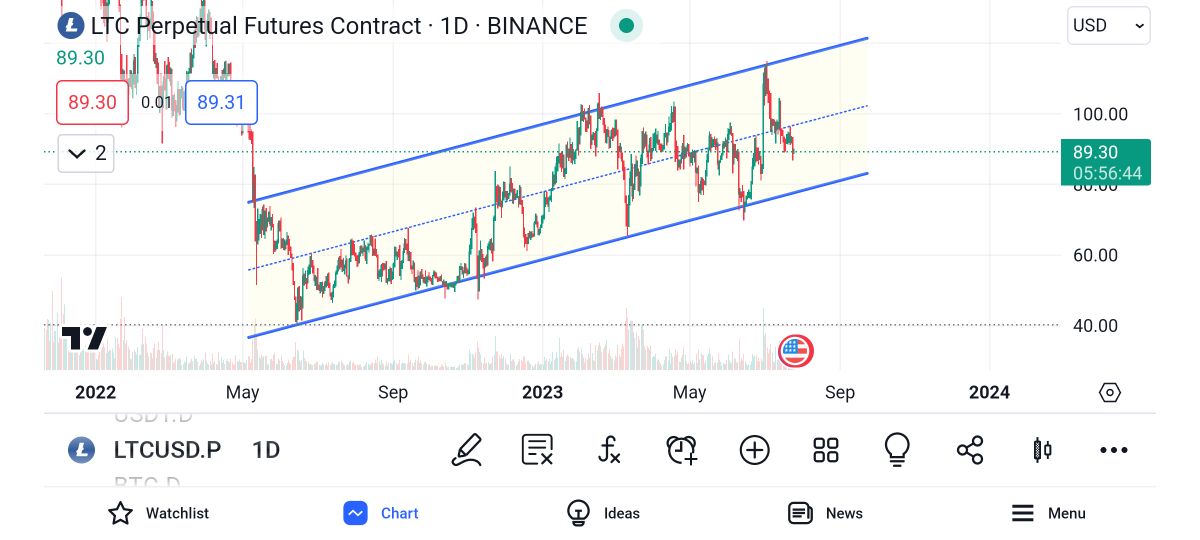Viewport: 1200px width, 540px height.
Task: Tap the remove drawings note icon
Action: coord(537,450)
